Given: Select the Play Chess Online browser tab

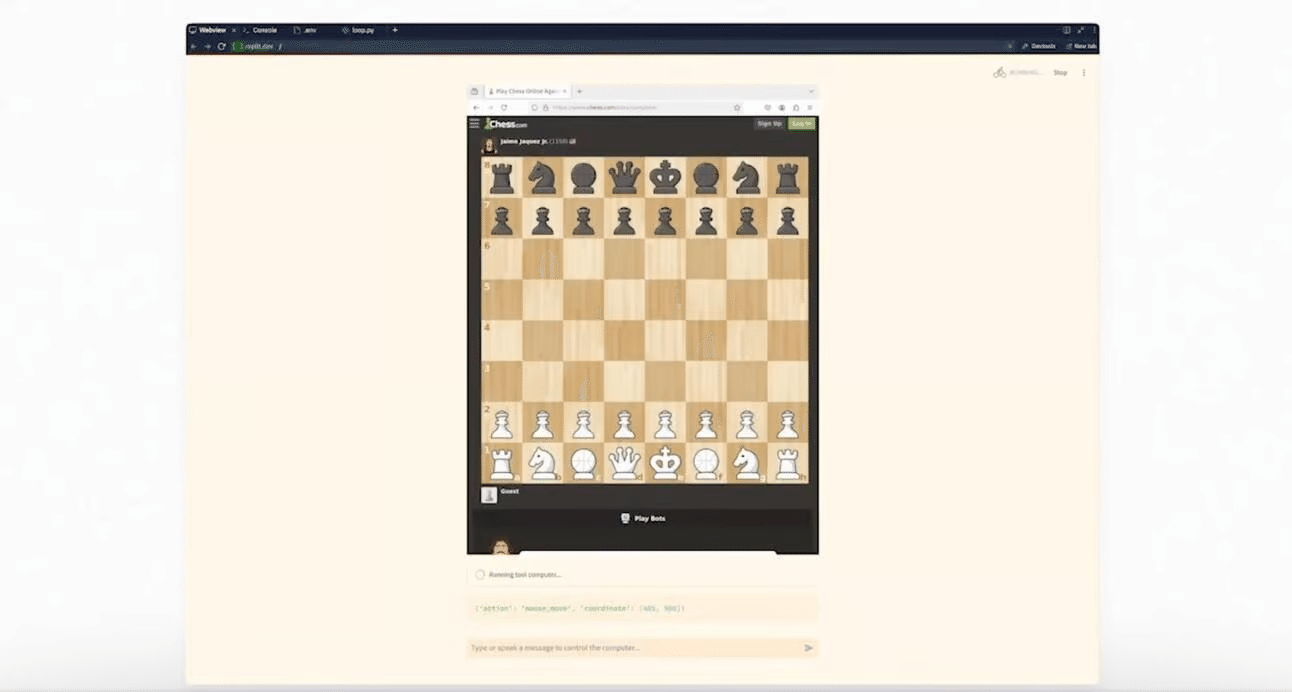Looking at the screenshot, I should tap(527, 91).
